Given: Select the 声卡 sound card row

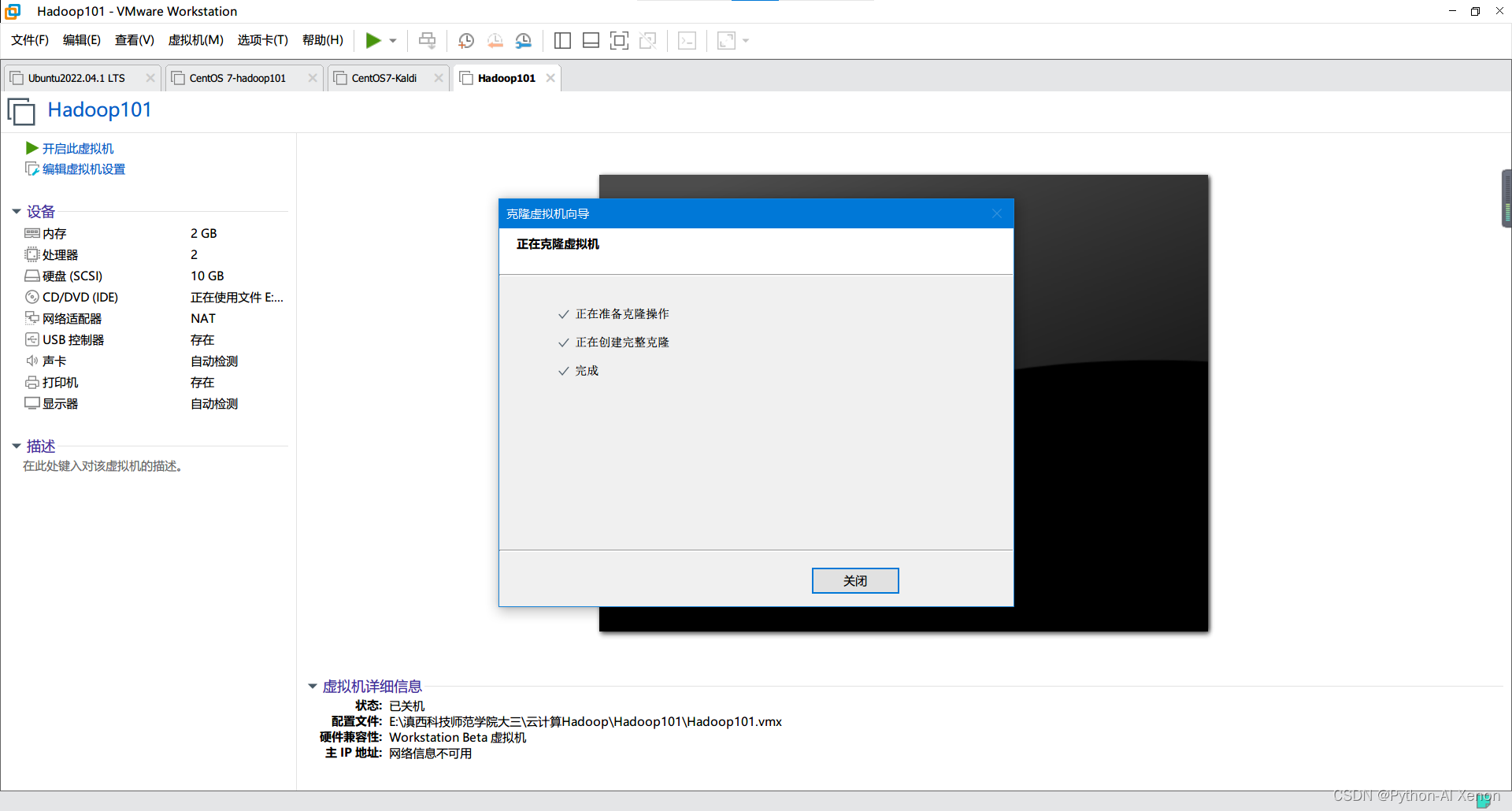Looking at the screenshot, I should point(154,361).
